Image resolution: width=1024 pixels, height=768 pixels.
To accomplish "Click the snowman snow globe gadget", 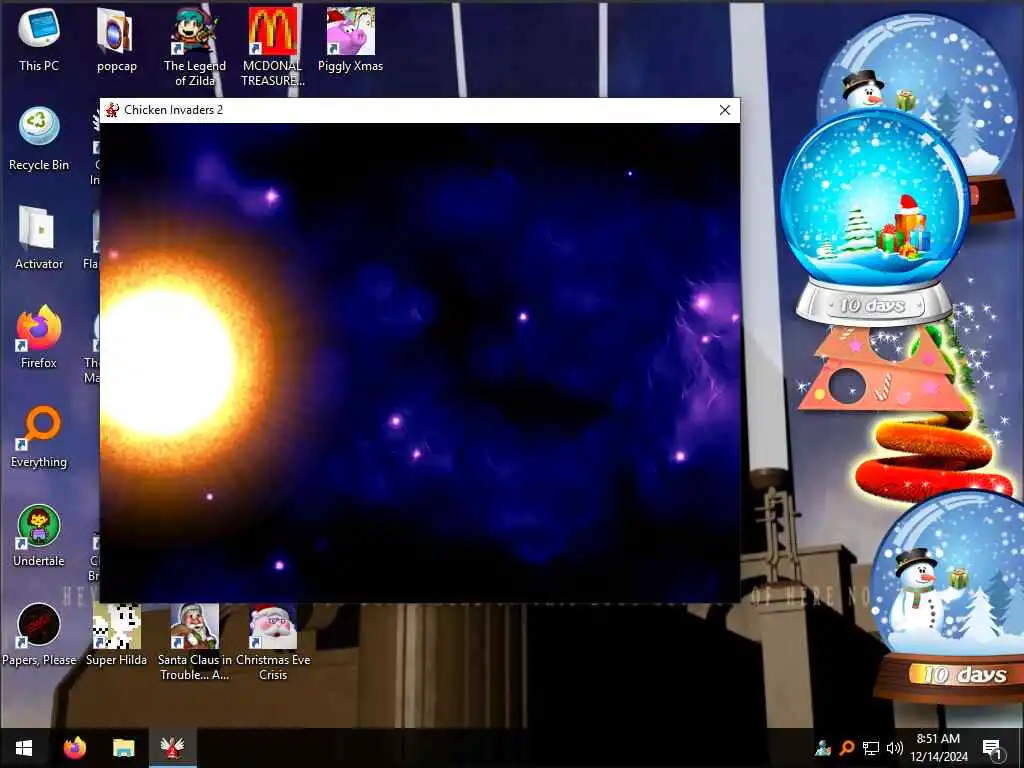I will pos(947,598).
